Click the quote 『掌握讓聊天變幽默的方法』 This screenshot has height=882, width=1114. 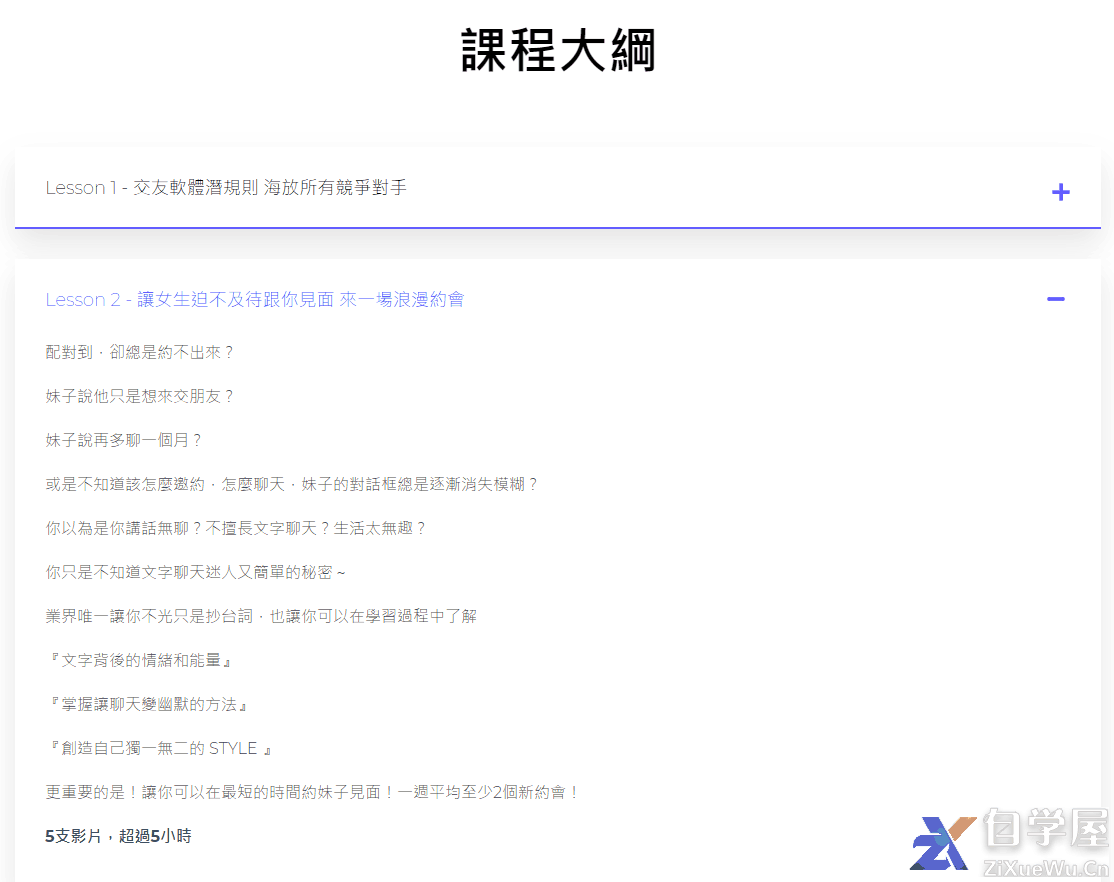147,704
